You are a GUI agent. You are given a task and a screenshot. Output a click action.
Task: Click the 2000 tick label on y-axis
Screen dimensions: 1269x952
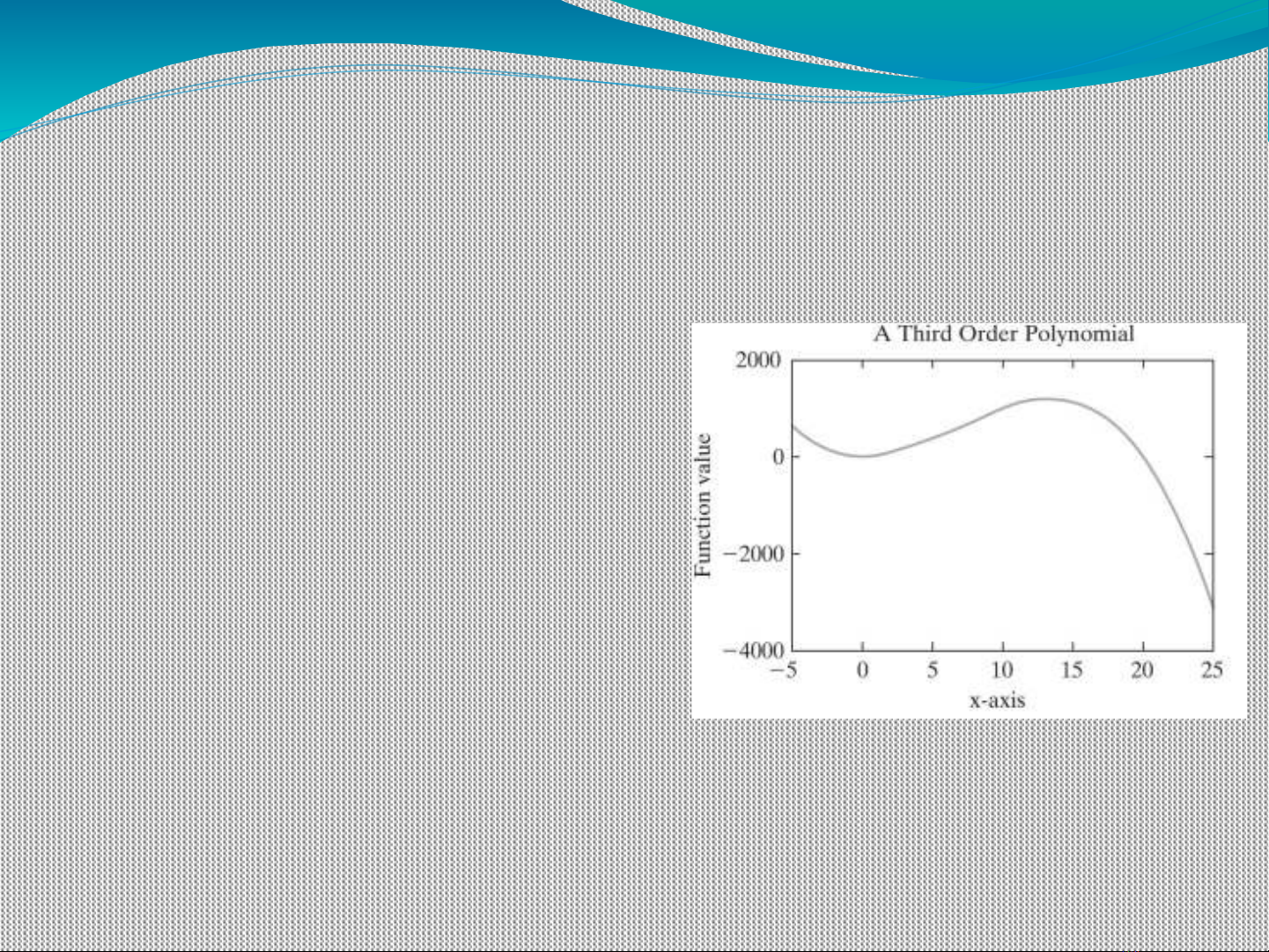(x=757, y=360)
